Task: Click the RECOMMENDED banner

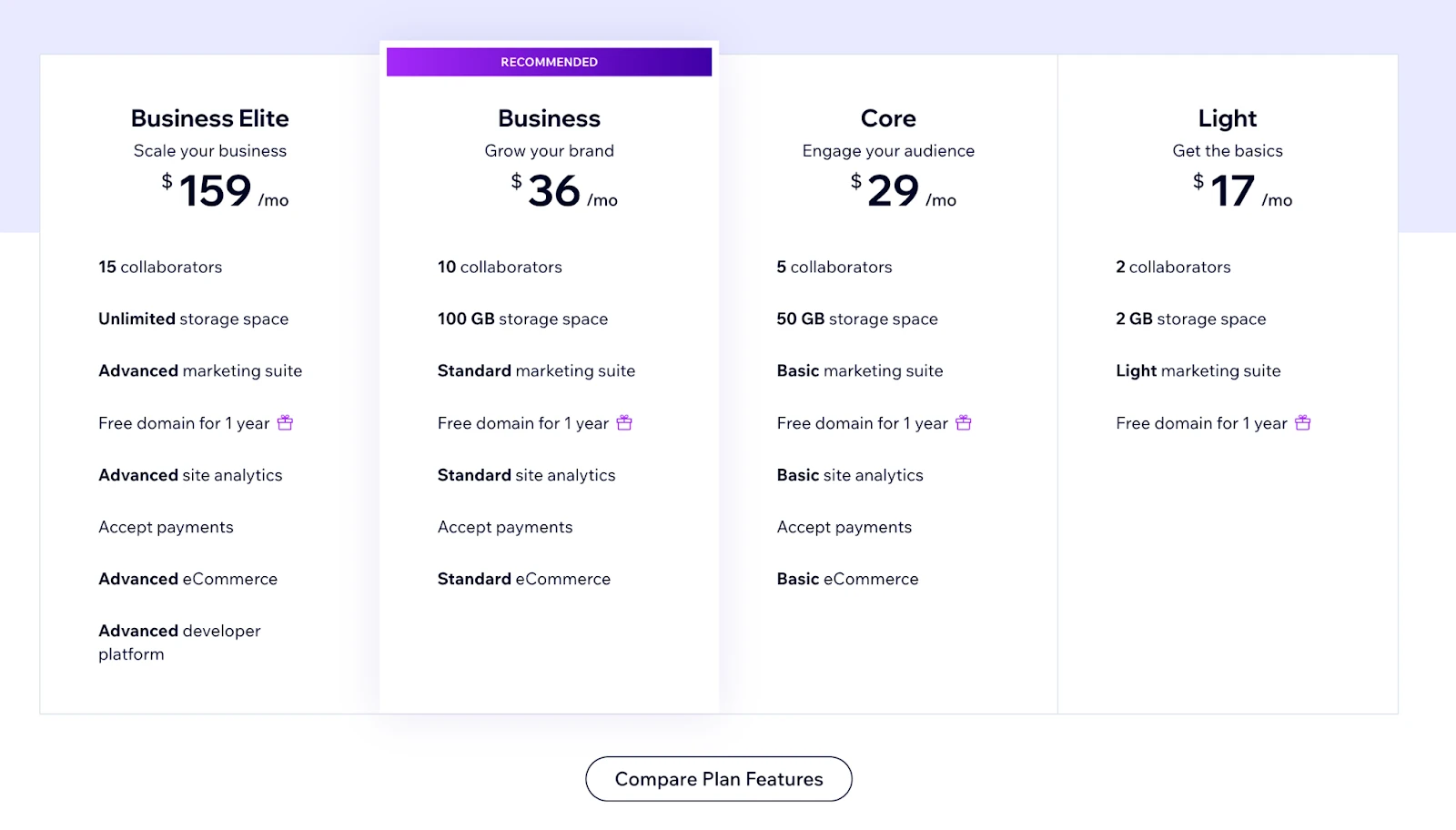Action: (549, 62)
